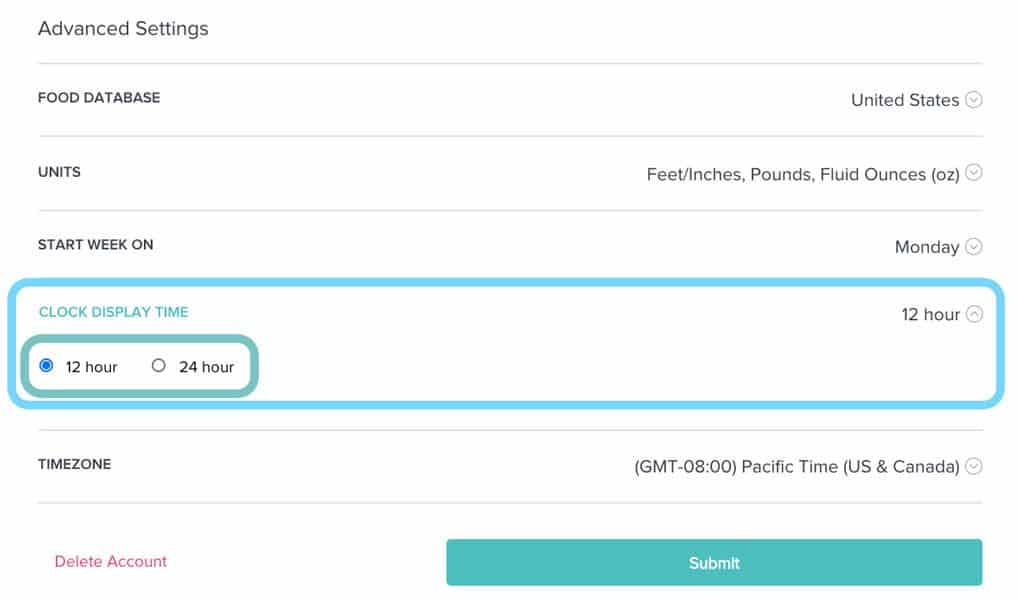Open the Pacific Time timezone dropdown value
The image size is (1020, 600).
(796, 466)
